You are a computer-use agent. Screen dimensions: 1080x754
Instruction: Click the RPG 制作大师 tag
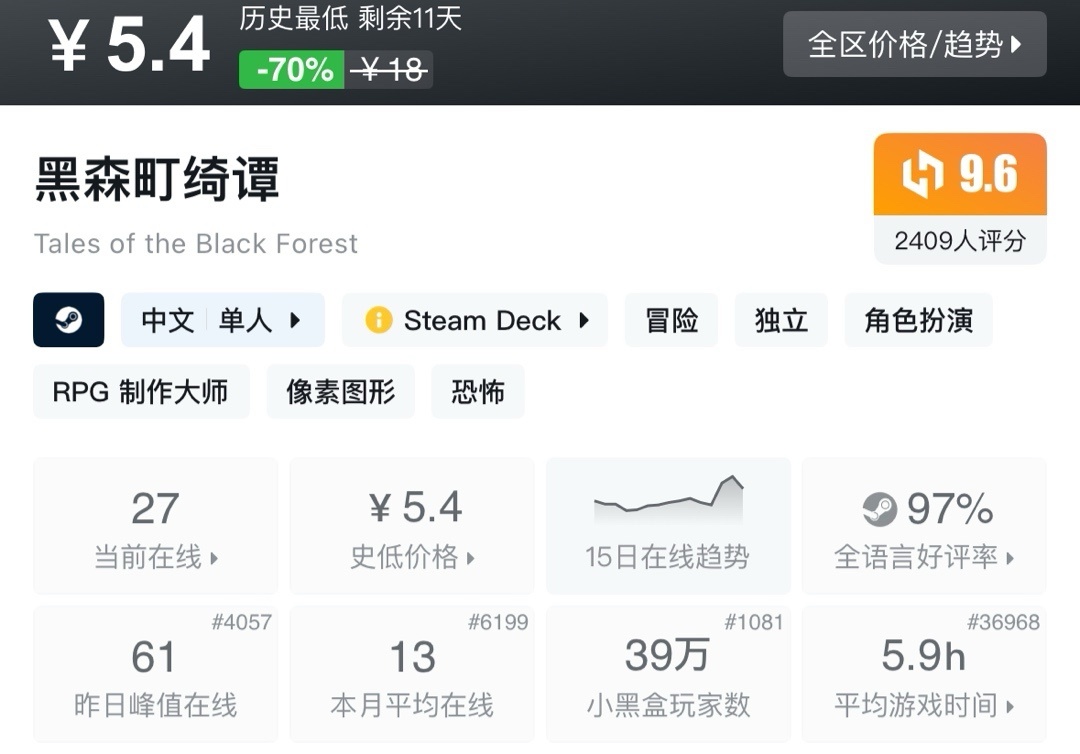tap(141, 391)
